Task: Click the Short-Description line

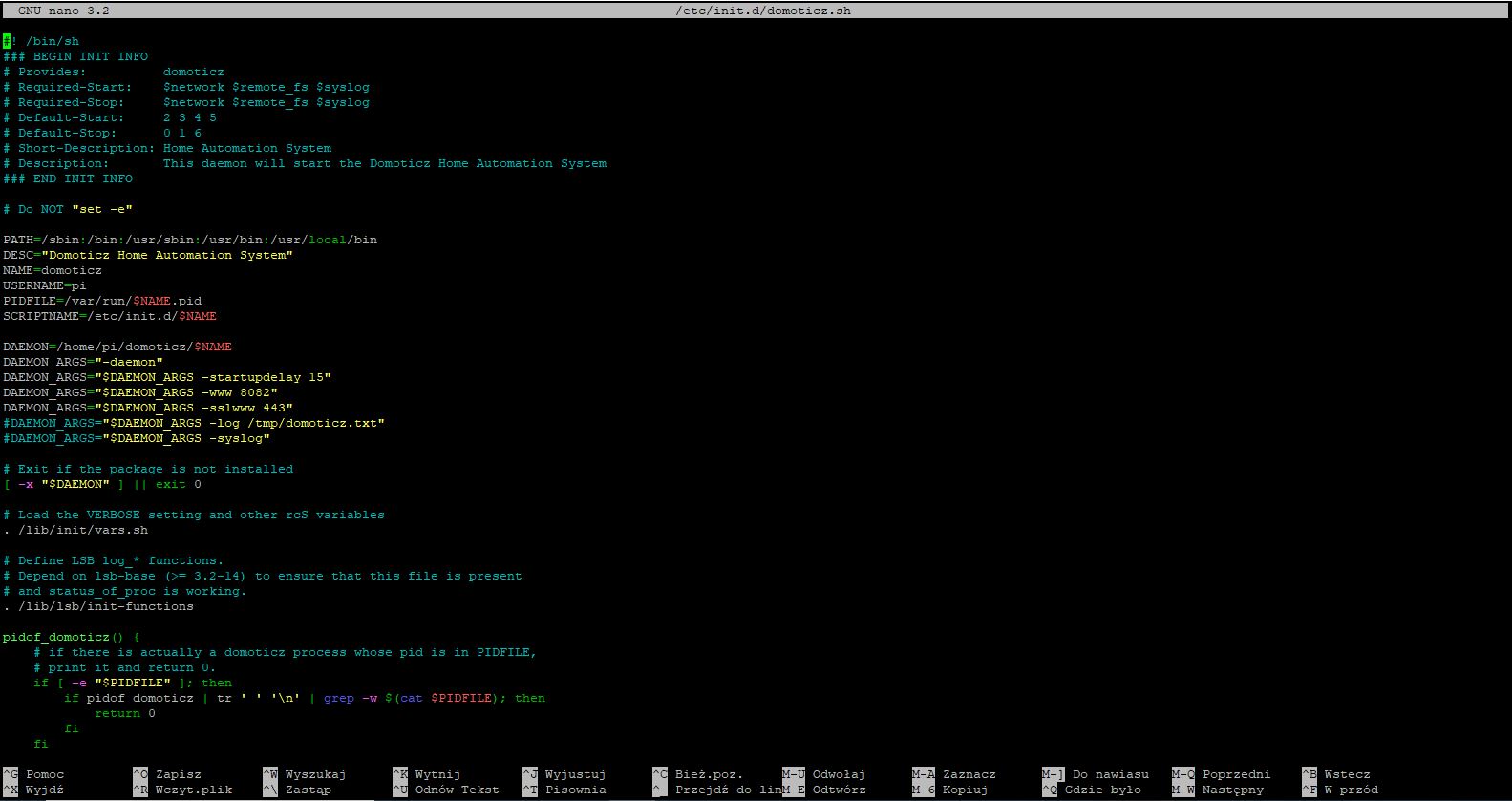Action: point(167,148)
